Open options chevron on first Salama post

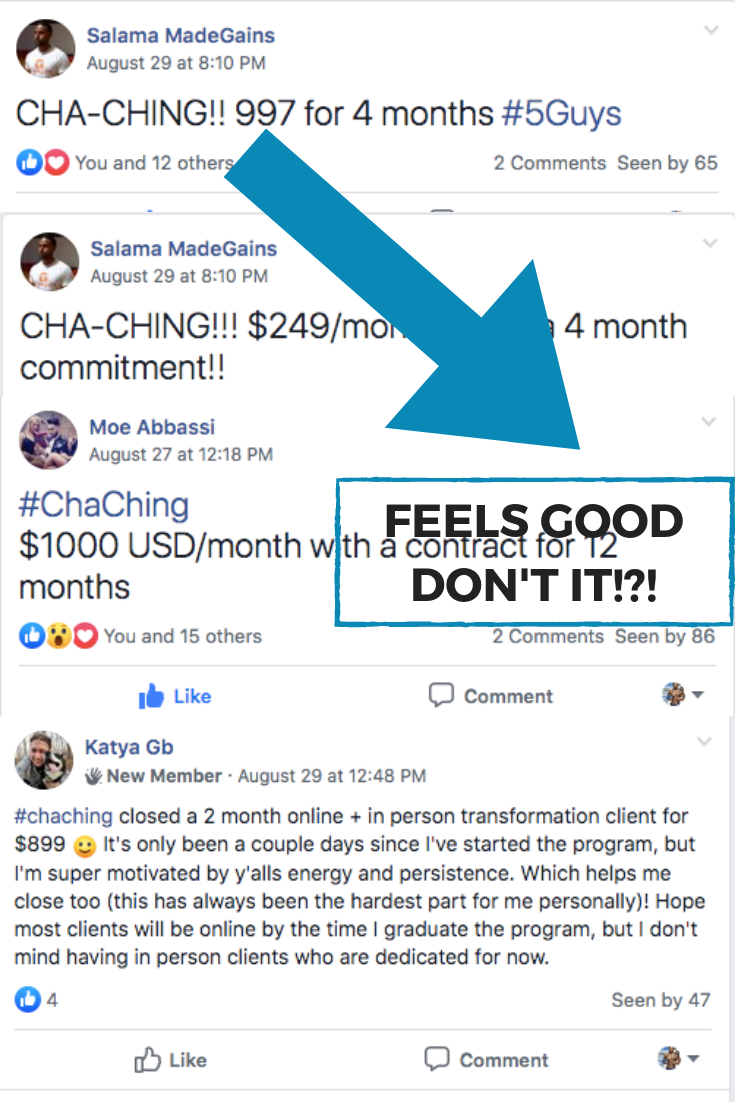(711, 30)
